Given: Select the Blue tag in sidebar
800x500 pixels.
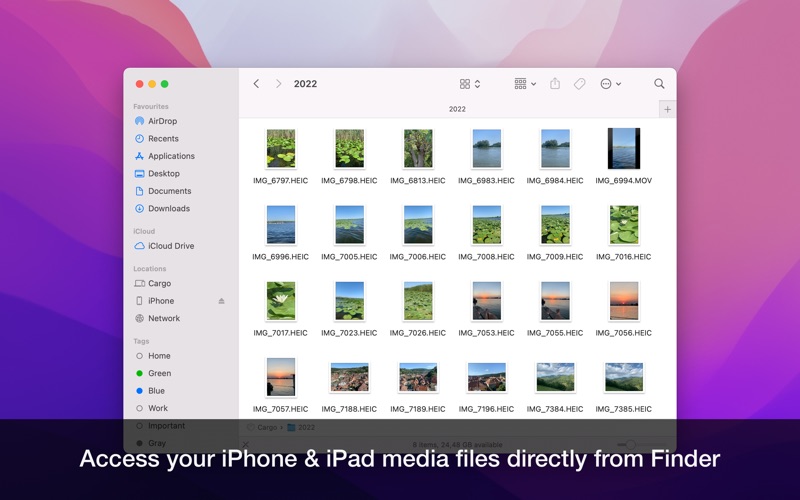Looking at the screenshot, I should [x=157, y=391].
